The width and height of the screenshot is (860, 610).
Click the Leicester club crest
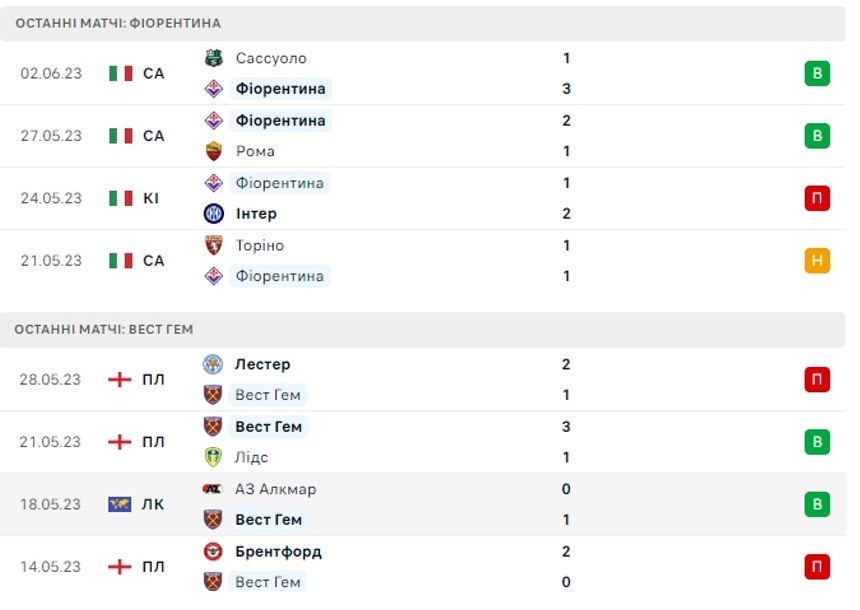(213, 364)
